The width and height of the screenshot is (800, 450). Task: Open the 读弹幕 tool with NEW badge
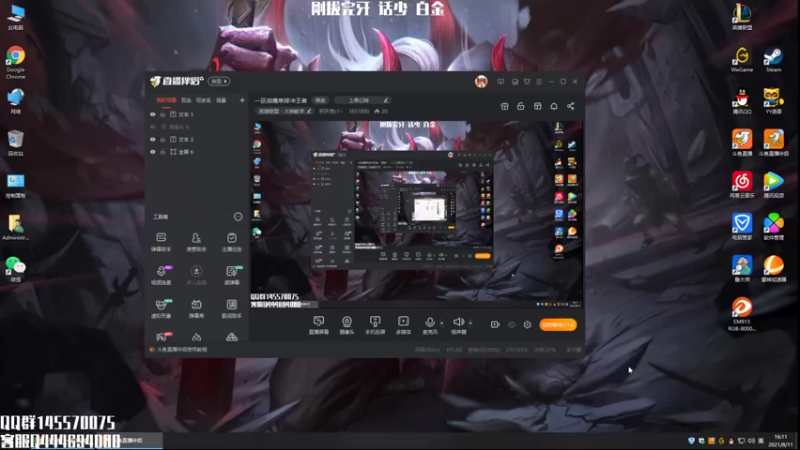click(x=232, y=275)
